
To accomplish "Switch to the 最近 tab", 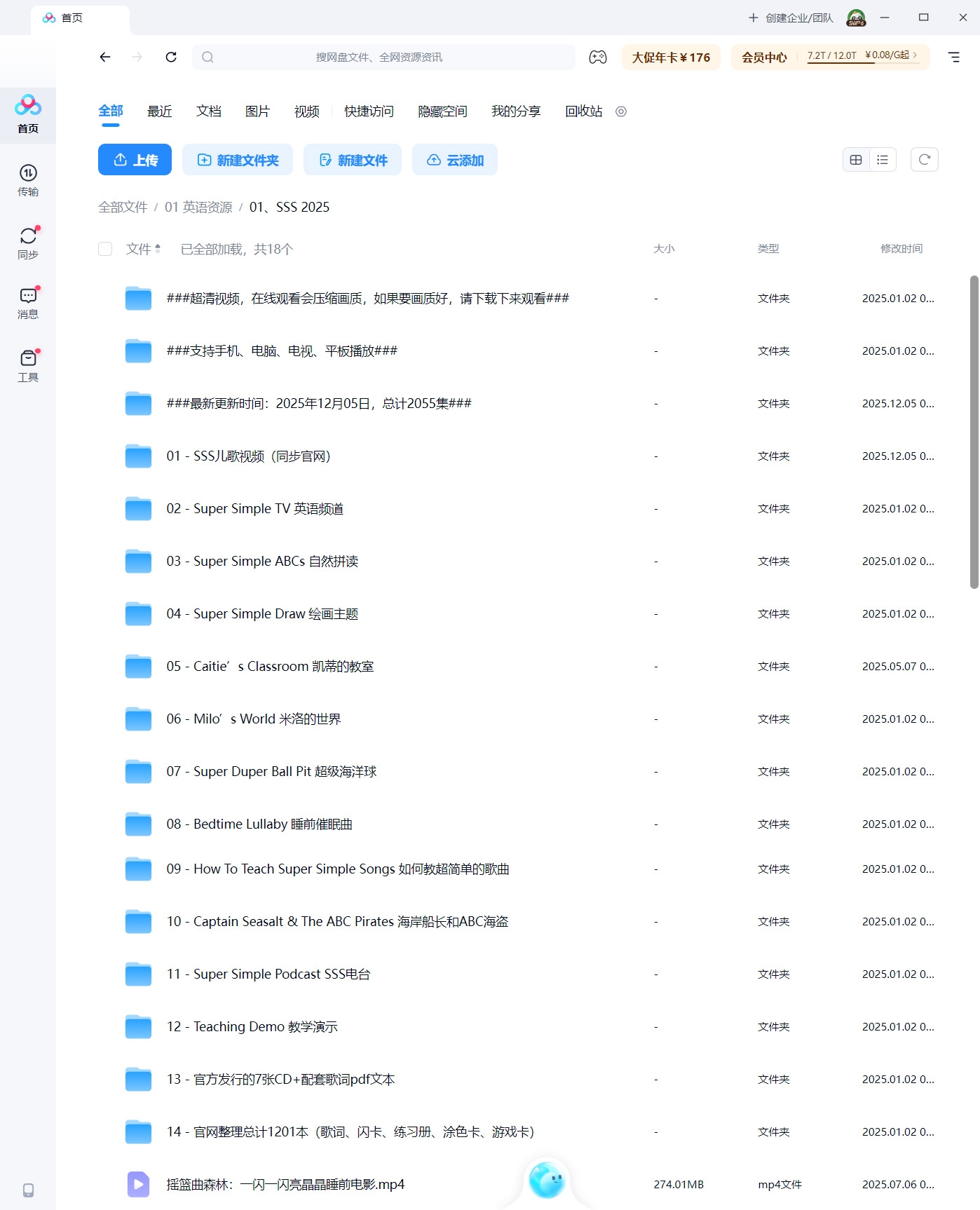I will (x=160, y=111).
